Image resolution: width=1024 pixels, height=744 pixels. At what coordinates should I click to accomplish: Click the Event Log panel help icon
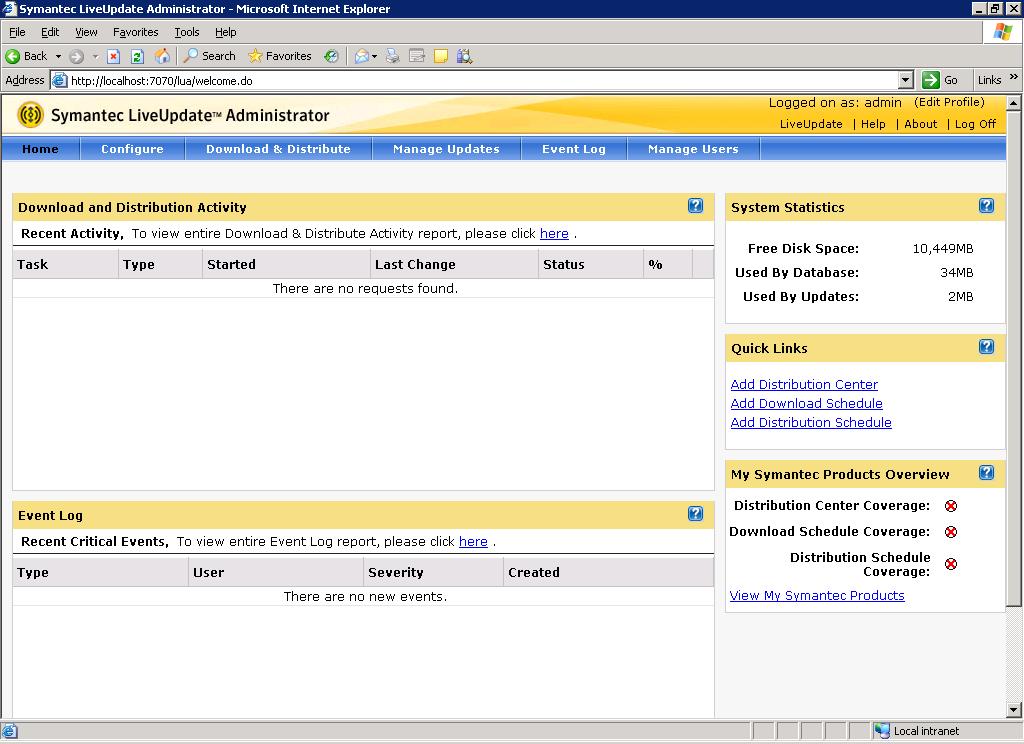695,514
